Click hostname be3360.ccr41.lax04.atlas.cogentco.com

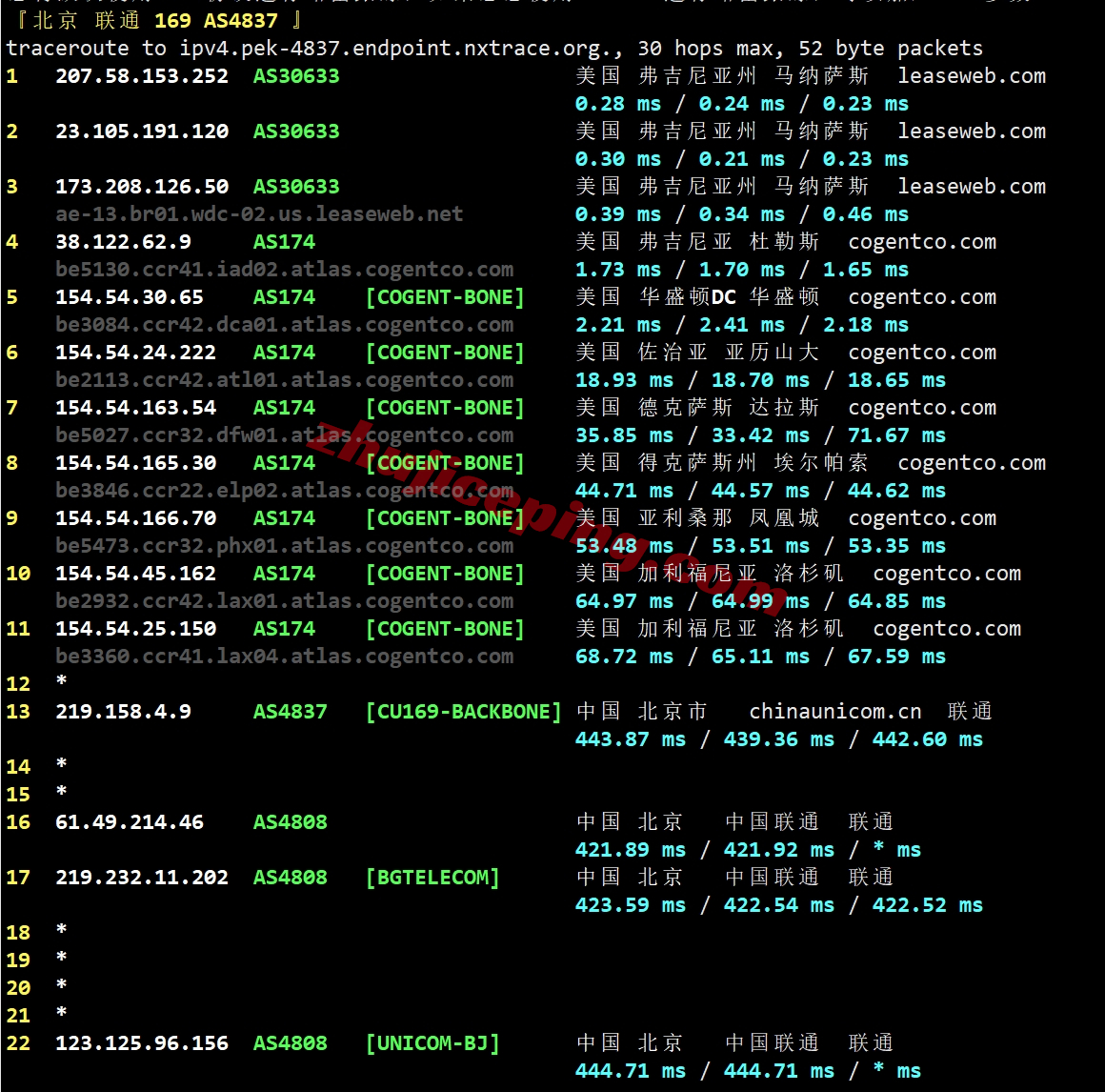coord(284,657)
